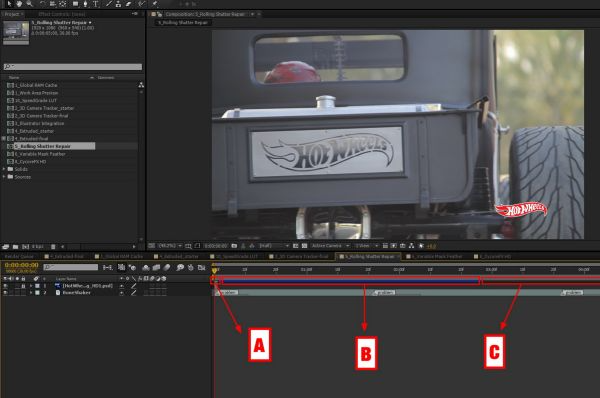The width and height of the screenshot is (600, 398).
Task: Toggle Draft 3D mode in timeline
Action: coord(132,267)
